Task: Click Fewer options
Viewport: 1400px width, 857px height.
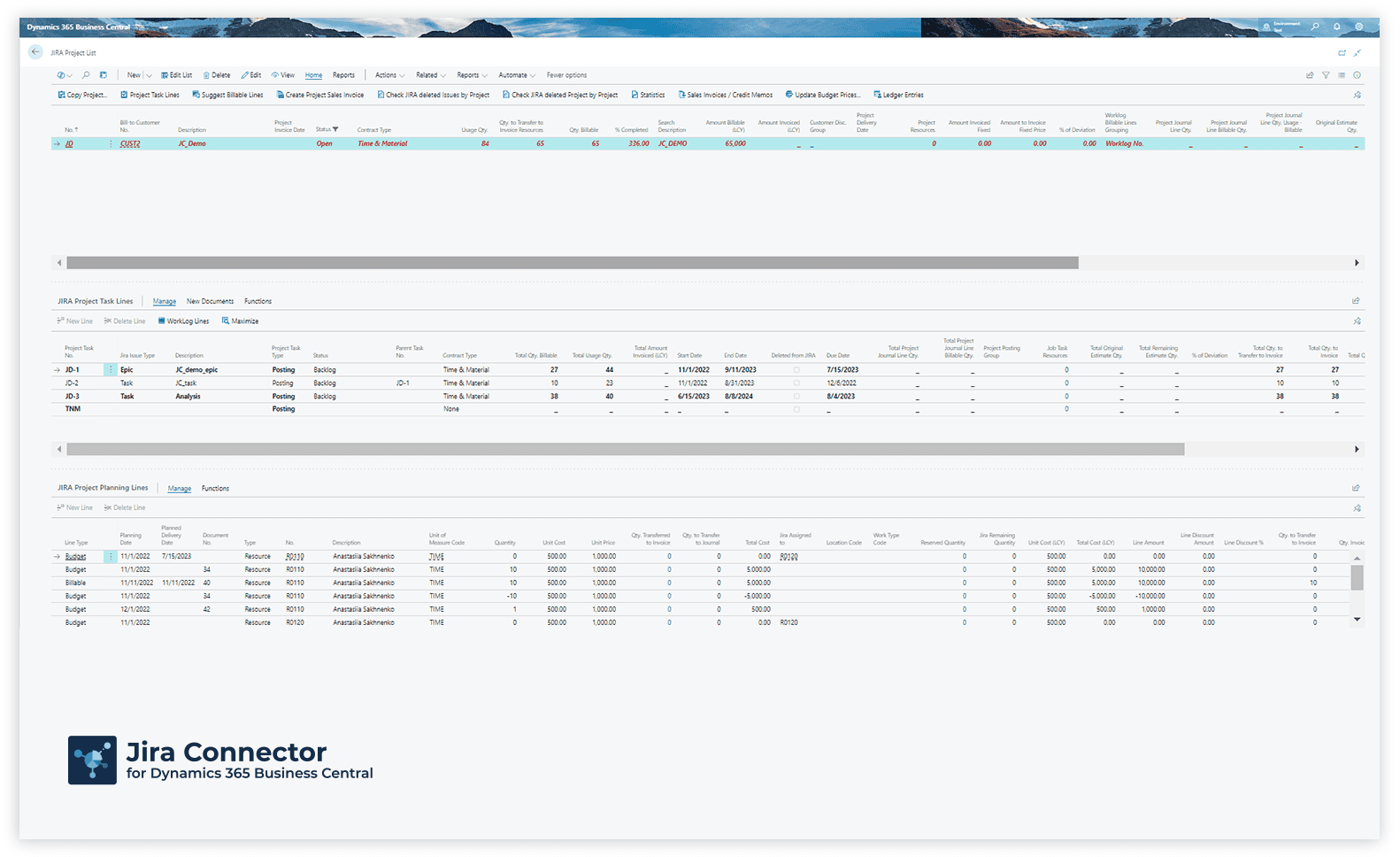Action: click(x=566, y=75)
